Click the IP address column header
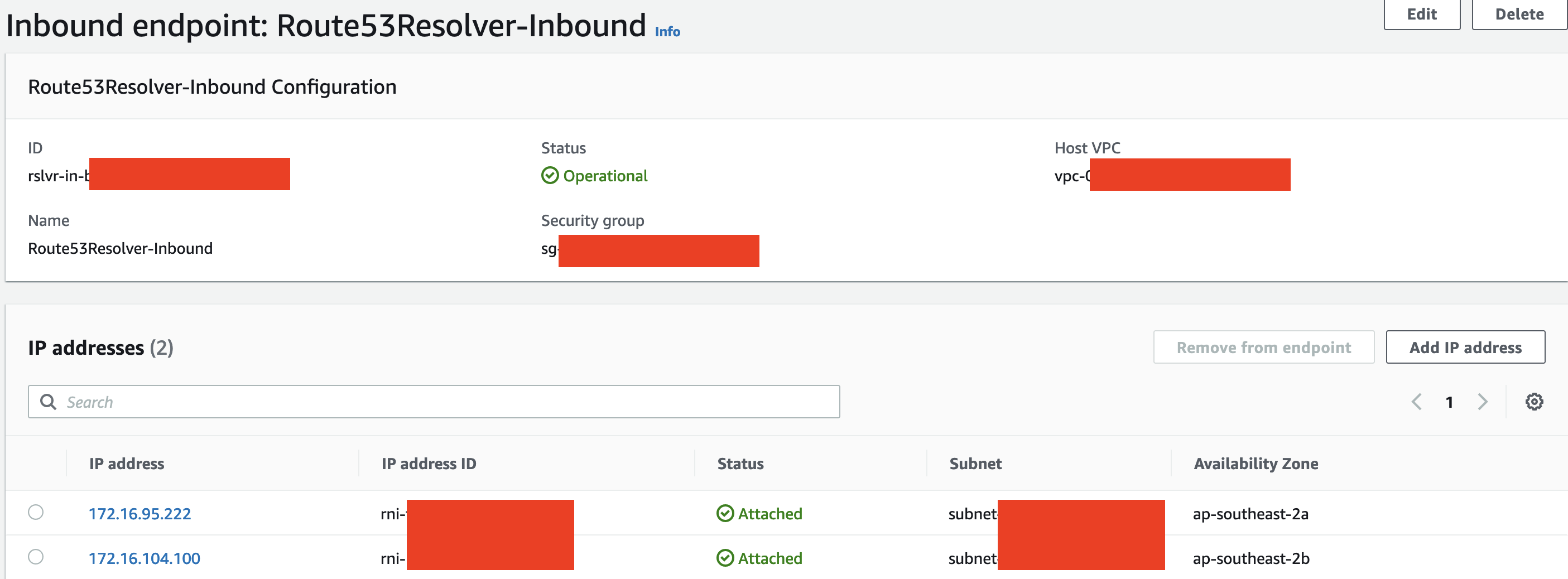Image resolution: width=1568 pixels, height=579 pixels. (127, 464)
